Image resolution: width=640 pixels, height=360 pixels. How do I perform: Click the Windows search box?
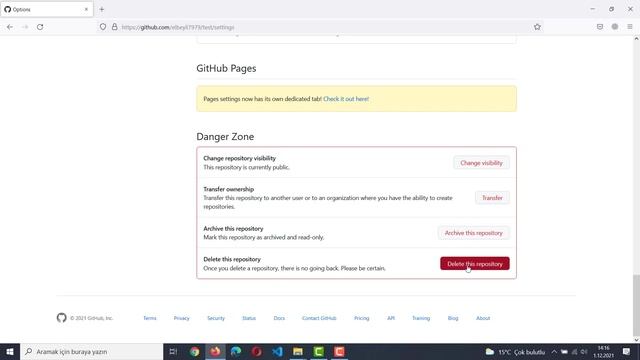coord(91,351)
